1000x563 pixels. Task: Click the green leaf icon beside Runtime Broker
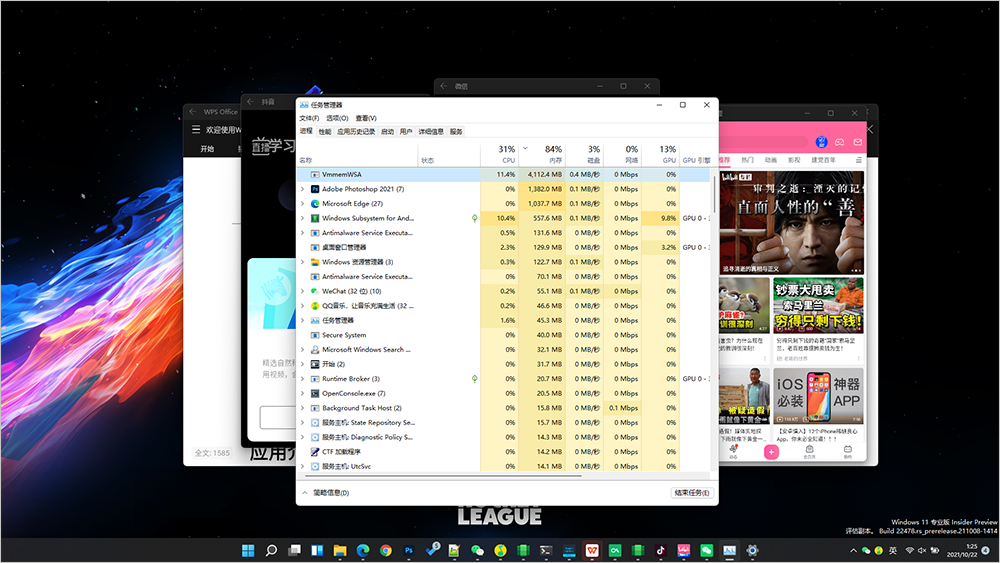[474, 379]
